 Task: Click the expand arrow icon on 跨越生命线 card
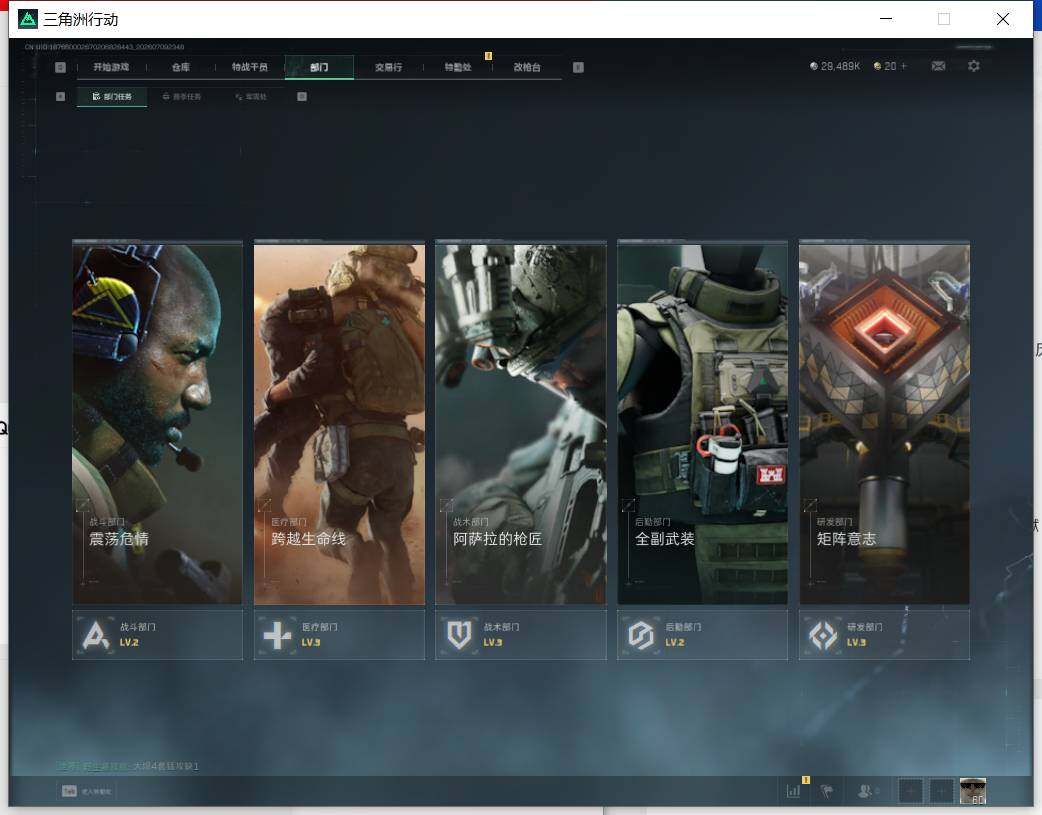(264, 505)
